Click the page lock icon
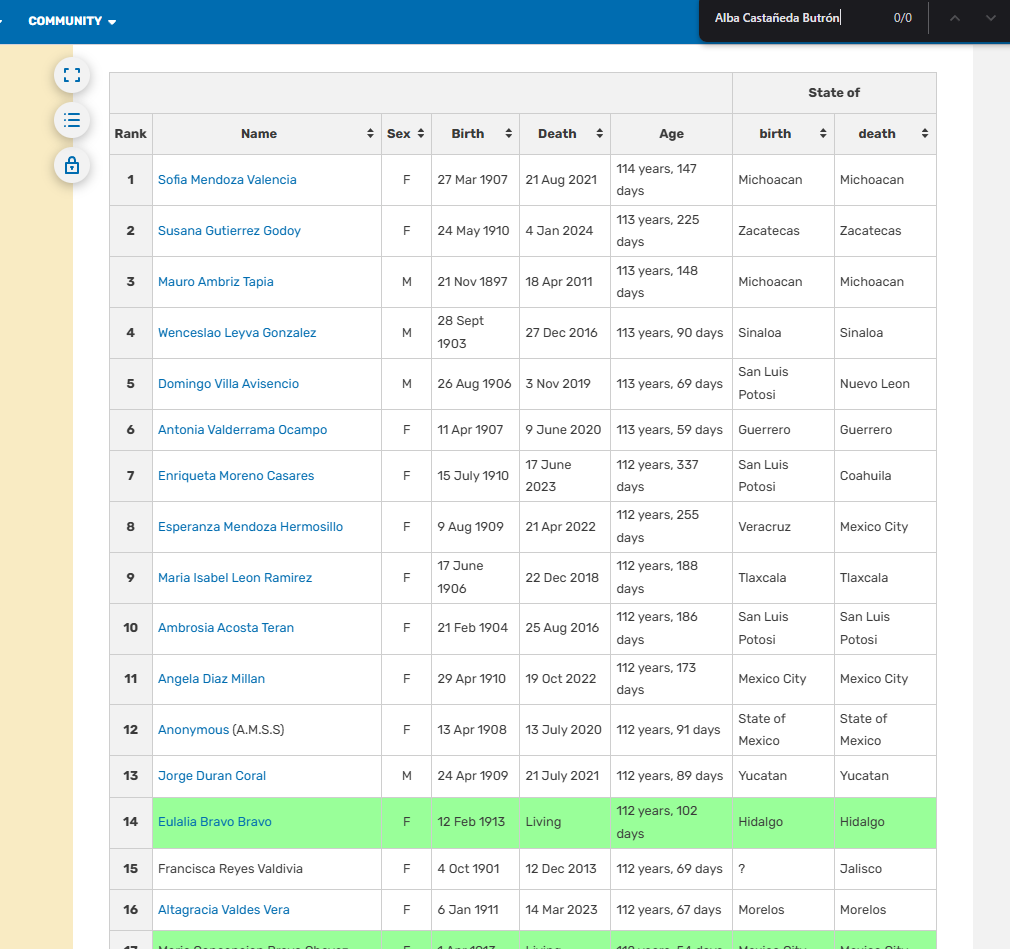Viewport: 1010px width, 949px height. tap(71, 166)
